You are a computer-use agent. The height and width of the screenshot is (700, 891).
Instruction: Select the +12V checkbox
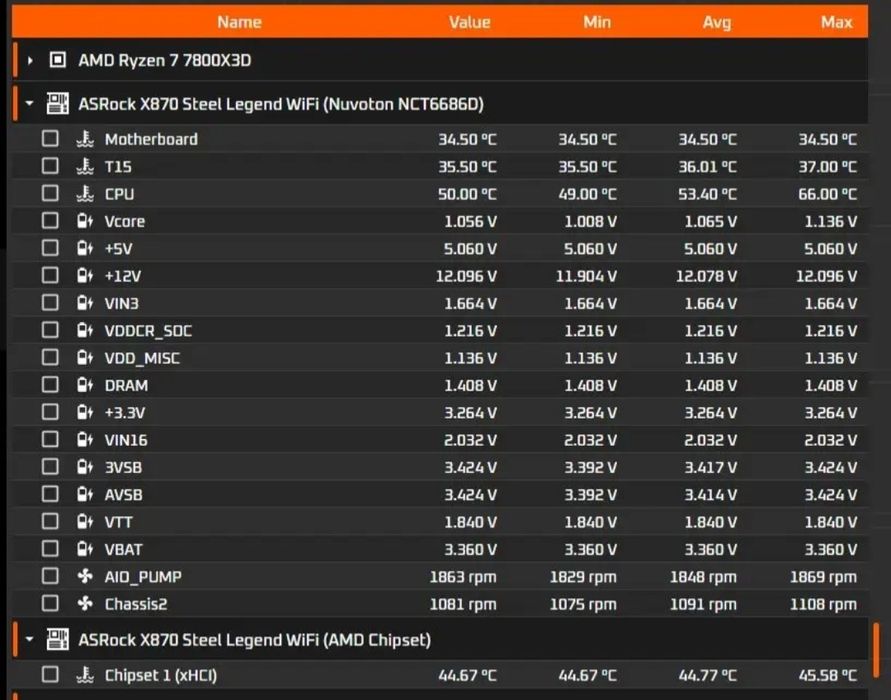coord(50,275)
